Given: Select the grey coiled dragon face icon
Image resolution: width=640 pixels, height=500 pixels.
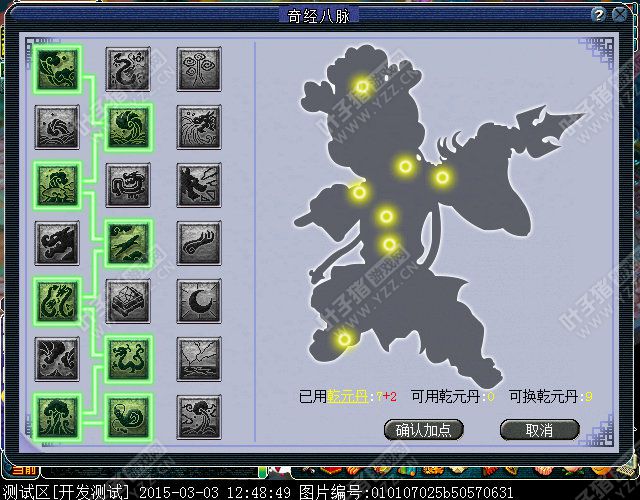Looking at the screenshot, I should click(128, 185).
